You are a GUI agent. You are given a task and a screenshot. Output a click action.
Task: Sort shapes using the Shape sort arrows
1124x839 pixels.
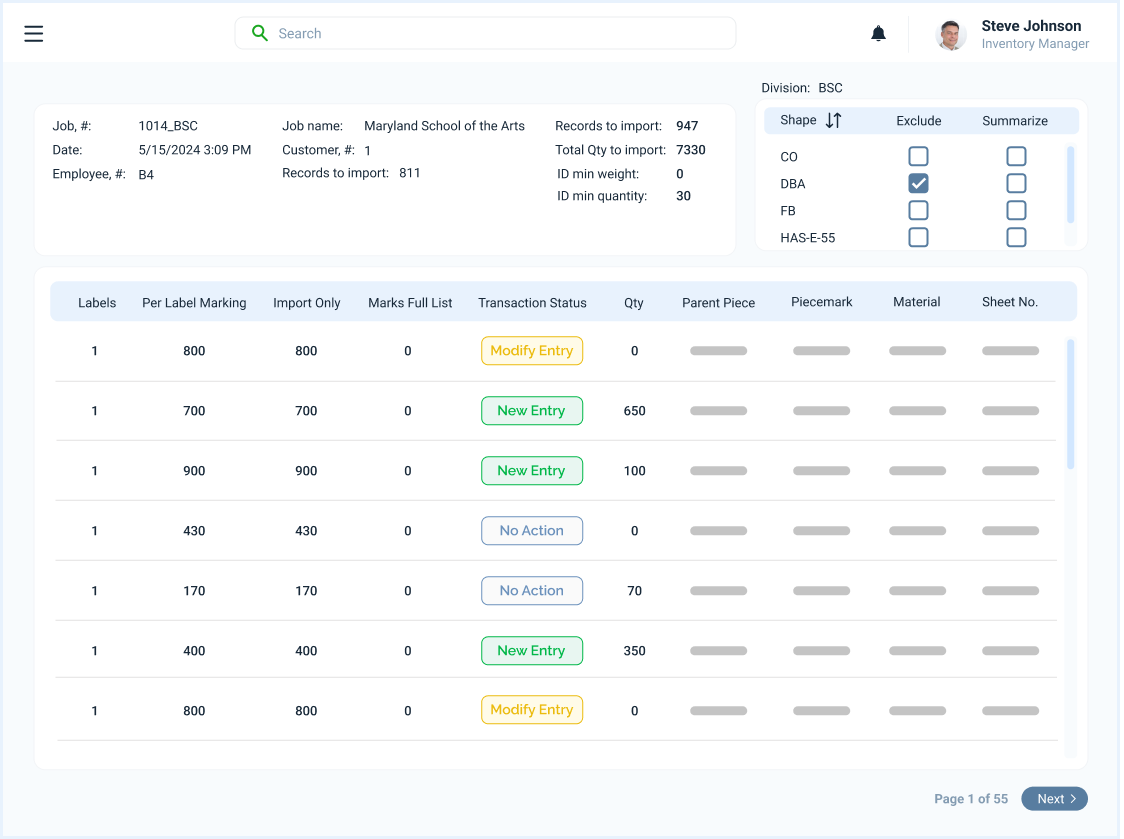click(x=833, y=121)
